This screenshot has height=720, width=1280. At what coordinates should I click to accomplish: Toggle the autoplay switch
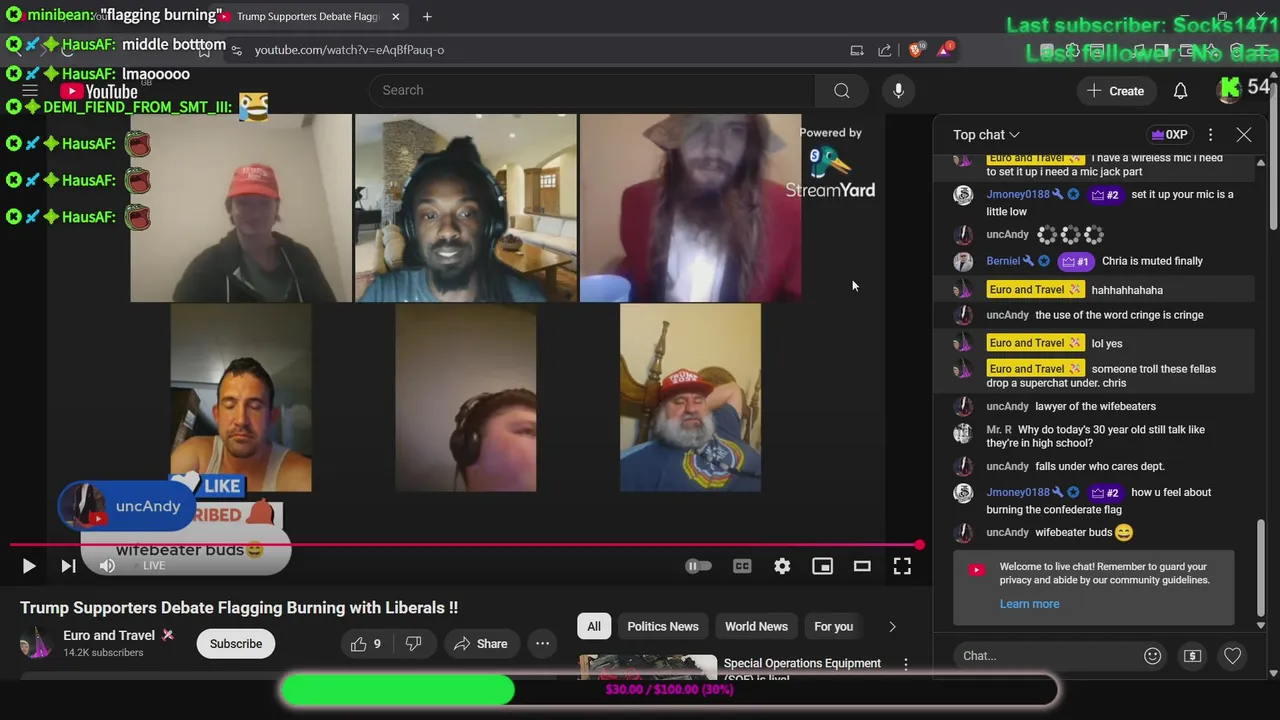point(698,566)
